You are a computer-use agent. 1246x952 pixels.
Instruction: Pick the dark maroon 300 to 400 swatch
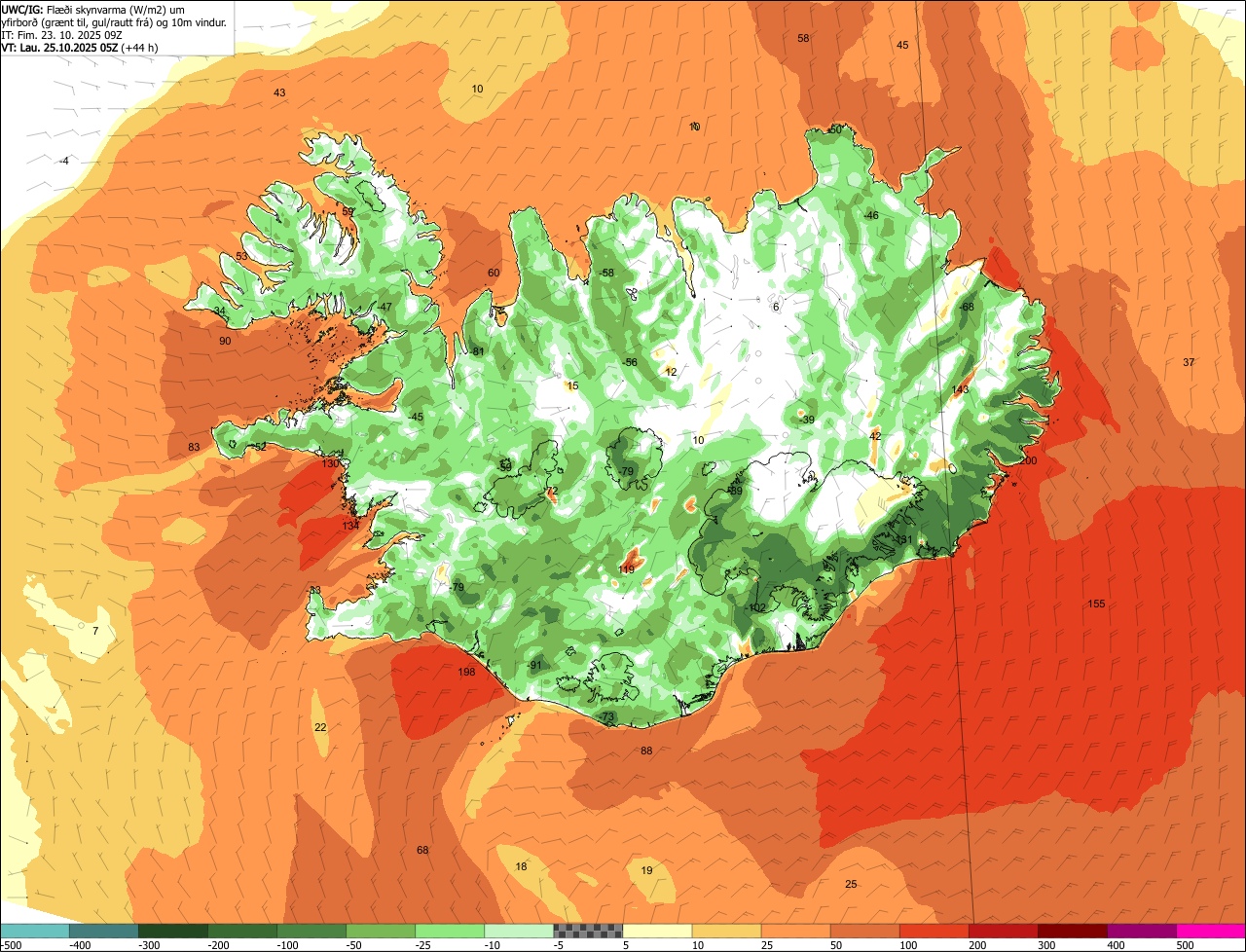(1072, 931)
